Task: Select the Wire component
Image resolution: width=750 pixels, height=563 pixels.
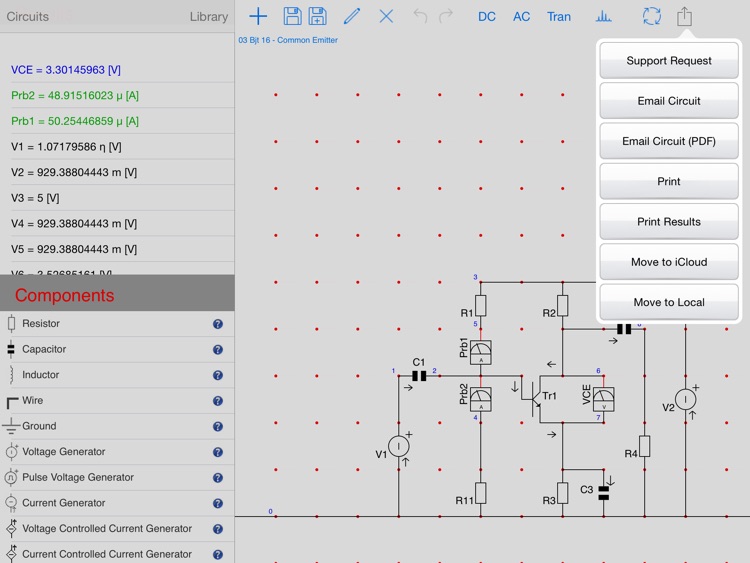Action: 117,400
